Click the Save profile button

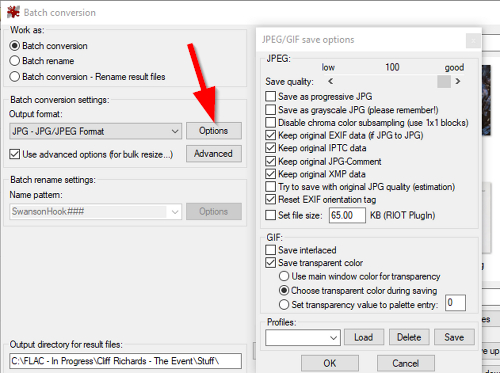tap(454, 337)
